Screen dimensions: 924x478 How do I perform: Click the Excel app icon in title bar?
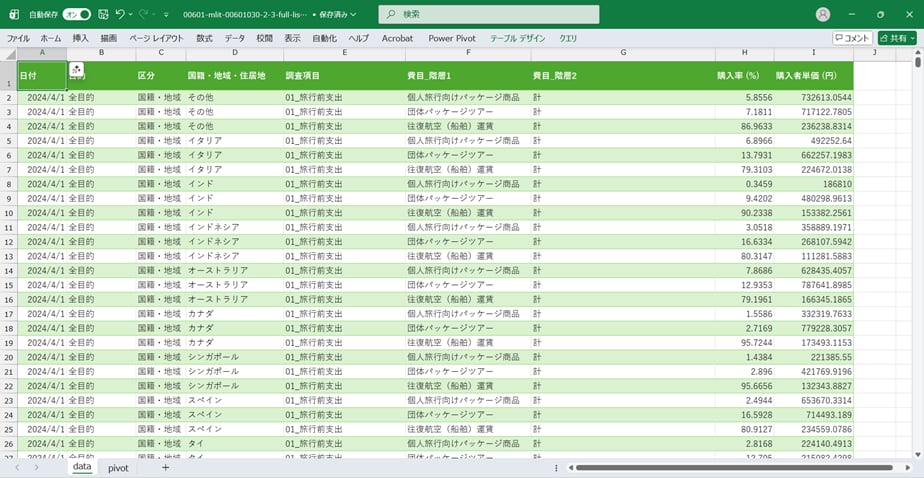(13, 14)
